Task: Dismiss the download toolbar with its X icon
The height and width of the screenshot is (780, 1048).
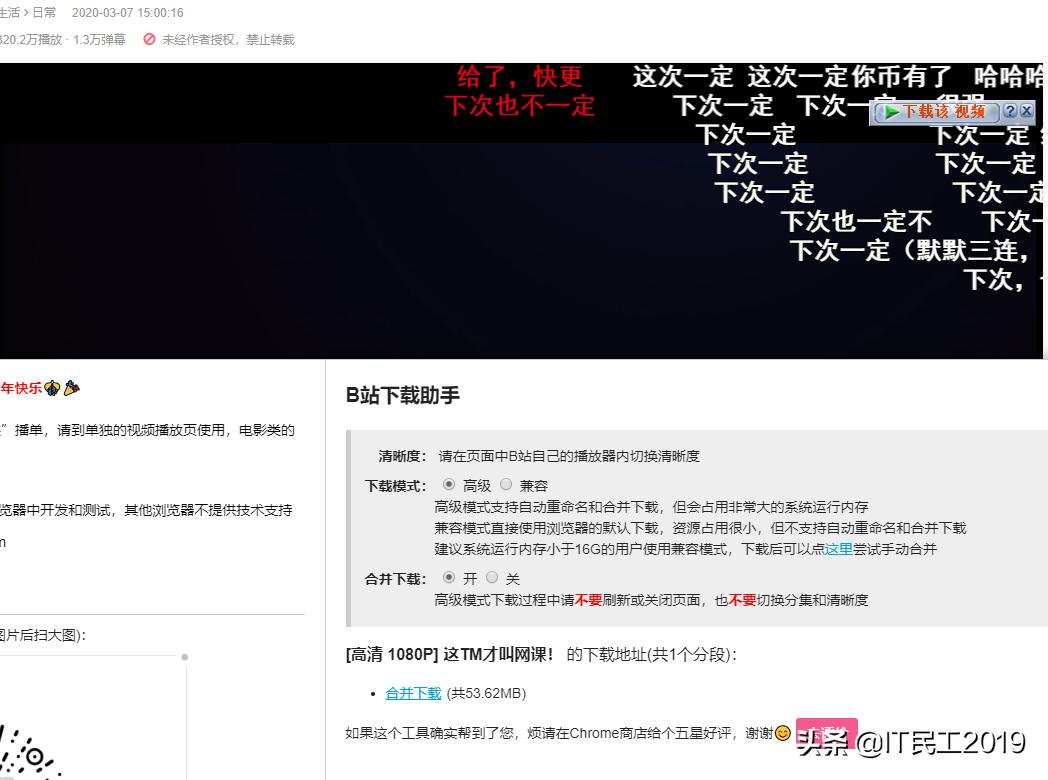Action: pos(1027,111)
